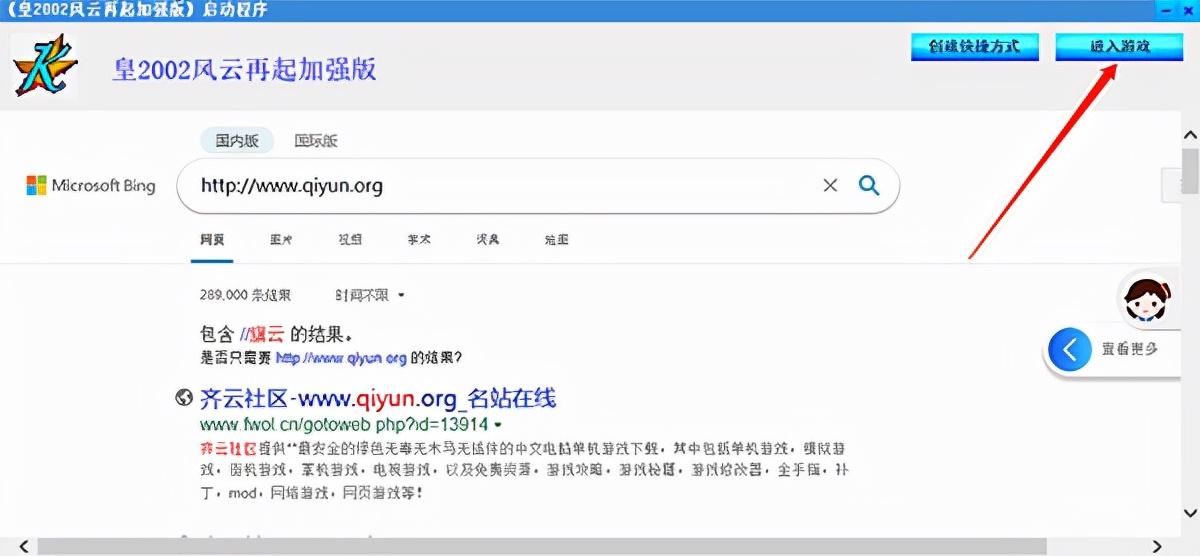Open the 齐云社区-www.qiyun.org result title
This screenshot has height=556, width=1200.
tap(378, 398)
